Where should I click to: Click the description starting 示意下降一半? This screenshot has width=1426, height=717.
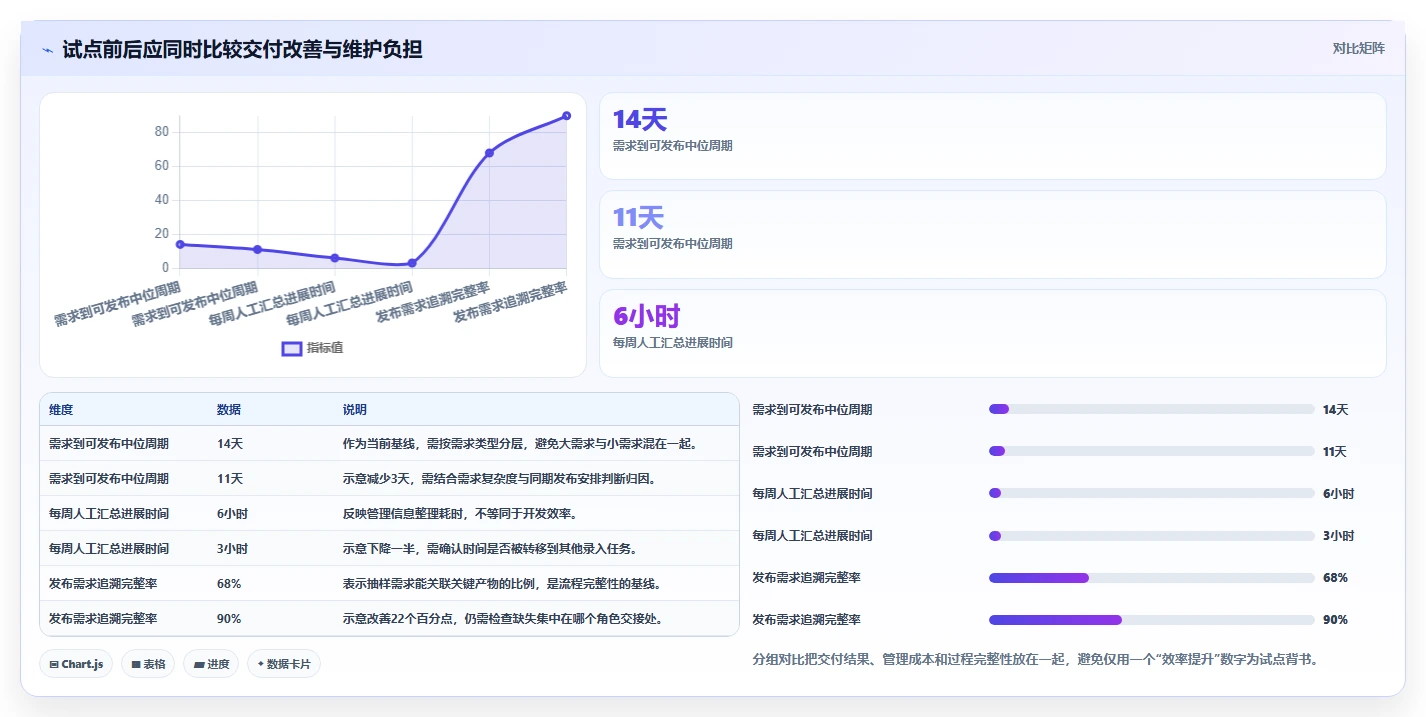coord(490,549)
